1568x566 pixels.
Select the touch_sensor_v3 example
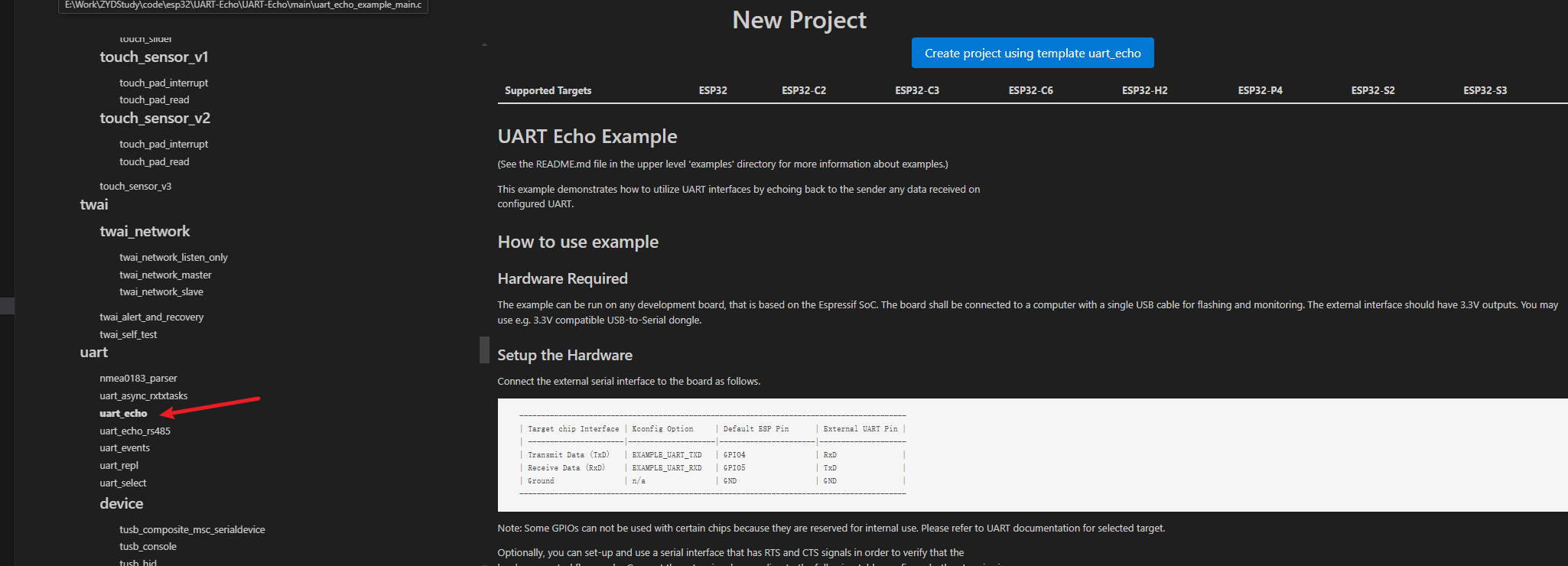coord(135,187)
